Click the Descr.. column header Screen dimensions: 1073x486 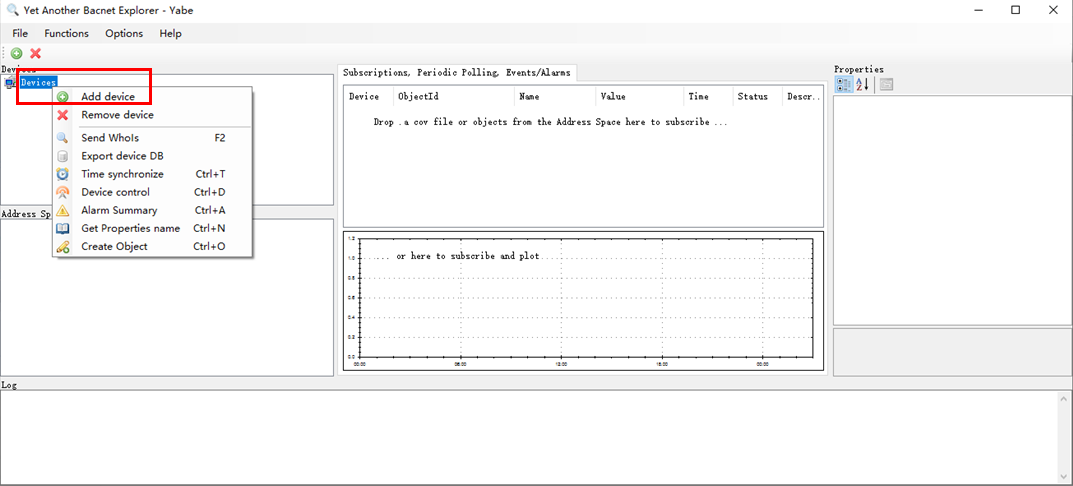pyautogui.click(x=803, y=97)
